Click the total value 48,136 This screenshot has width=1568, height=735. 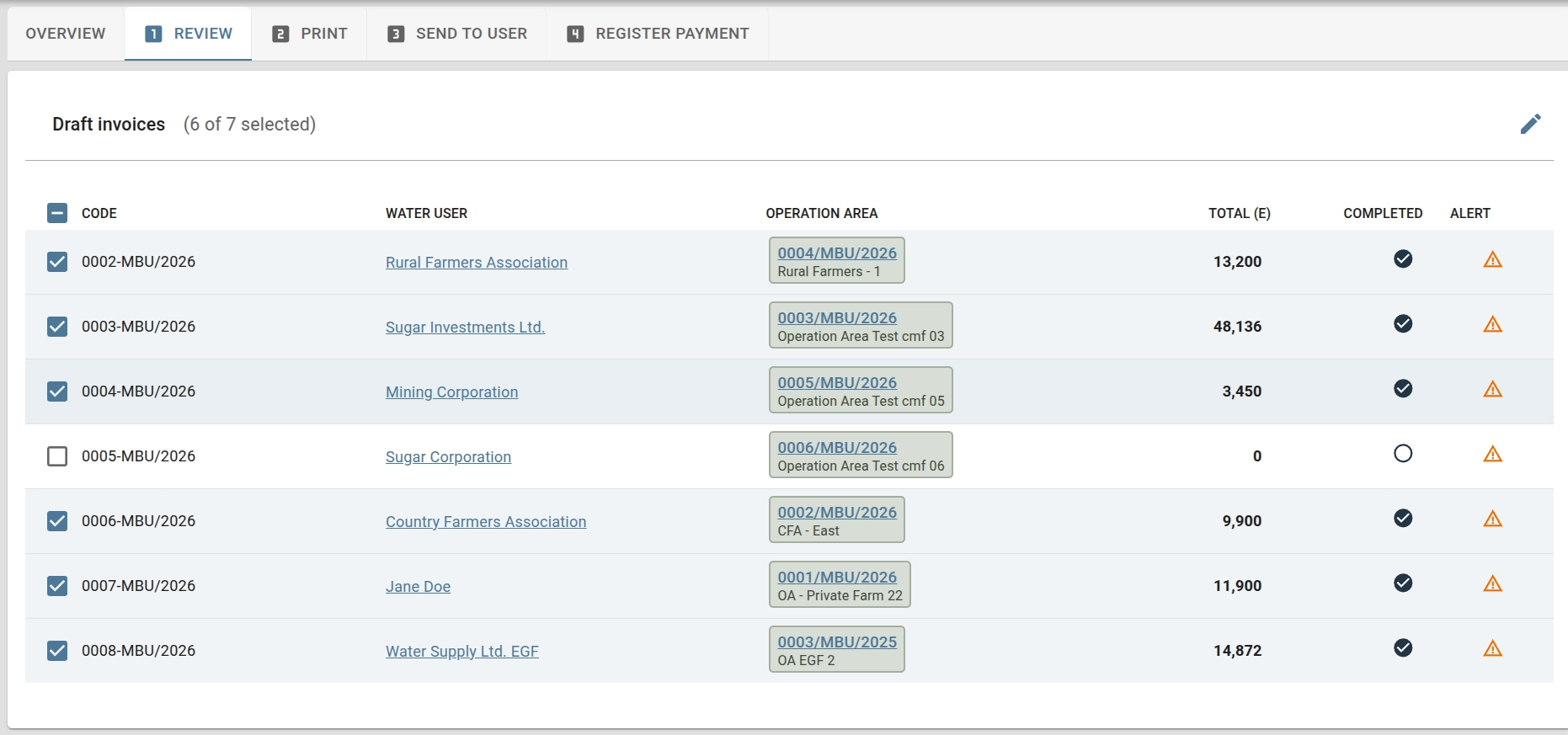(1237, 327)
